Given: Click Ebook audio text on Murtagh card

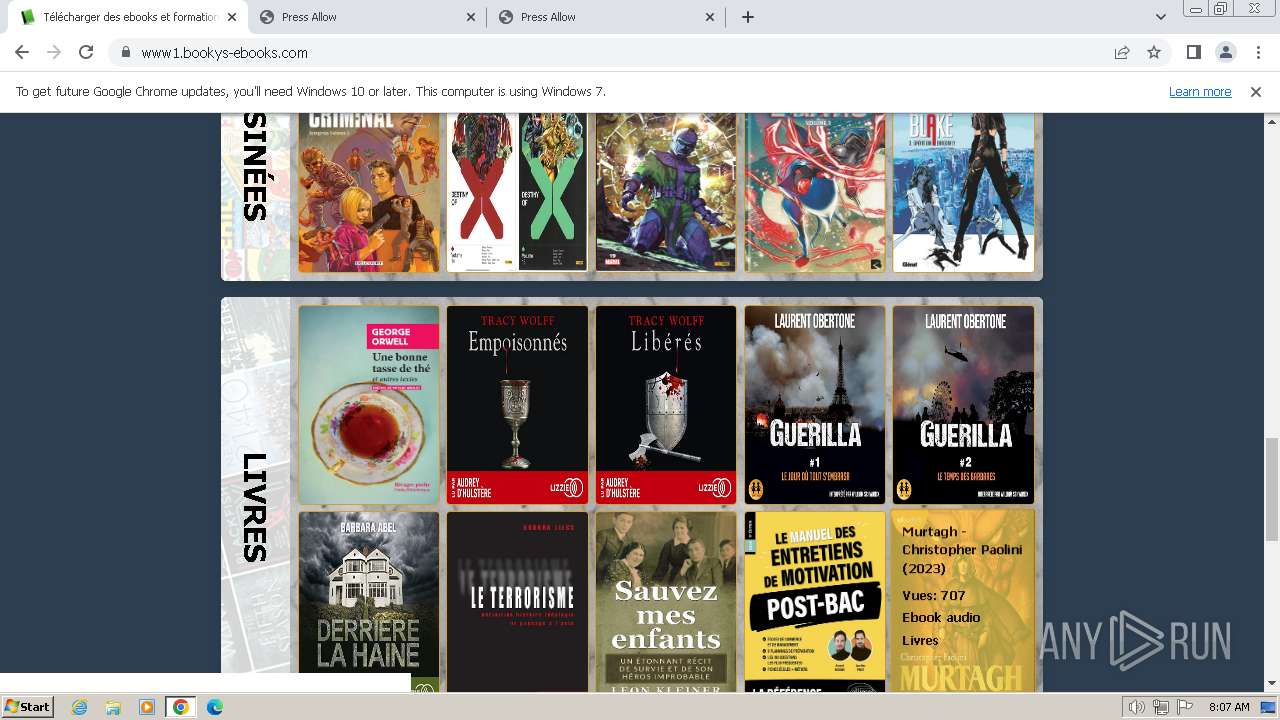Looking at the screenshot, I should click(941, 617).
